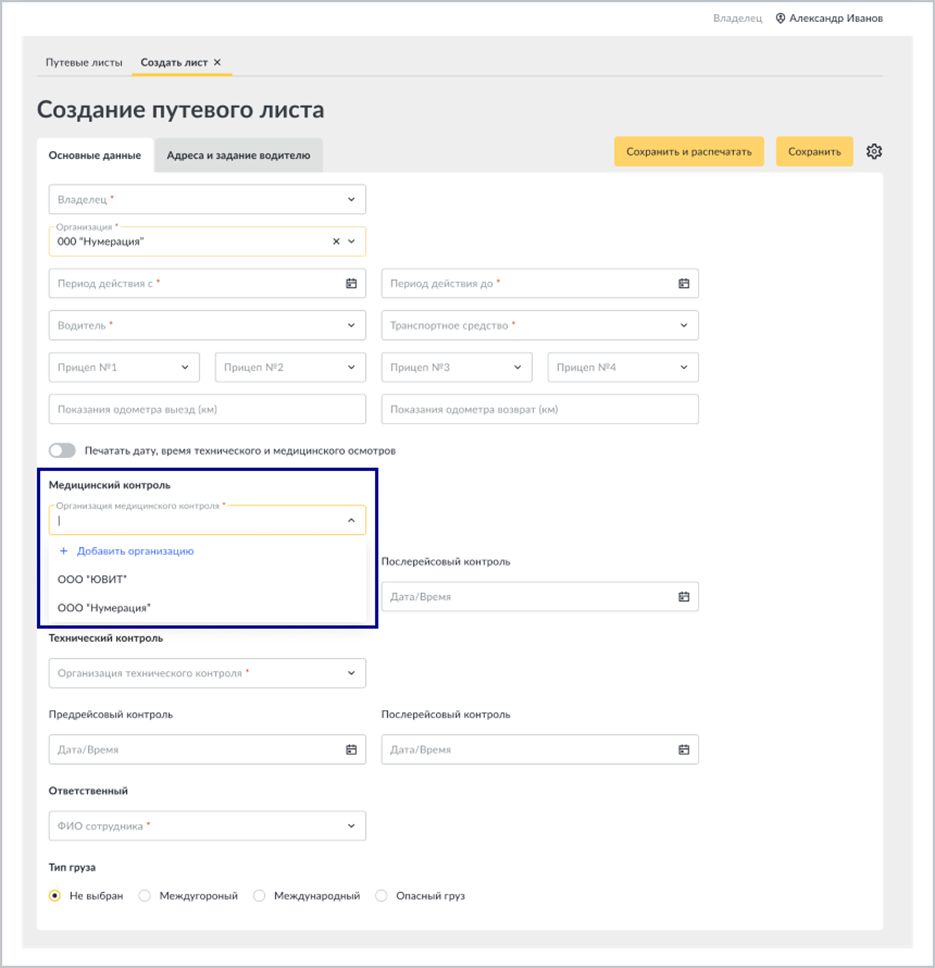Select Опасный груз cargo type
935x968 pixels.
pyautogui.click(x=381, y=896)
